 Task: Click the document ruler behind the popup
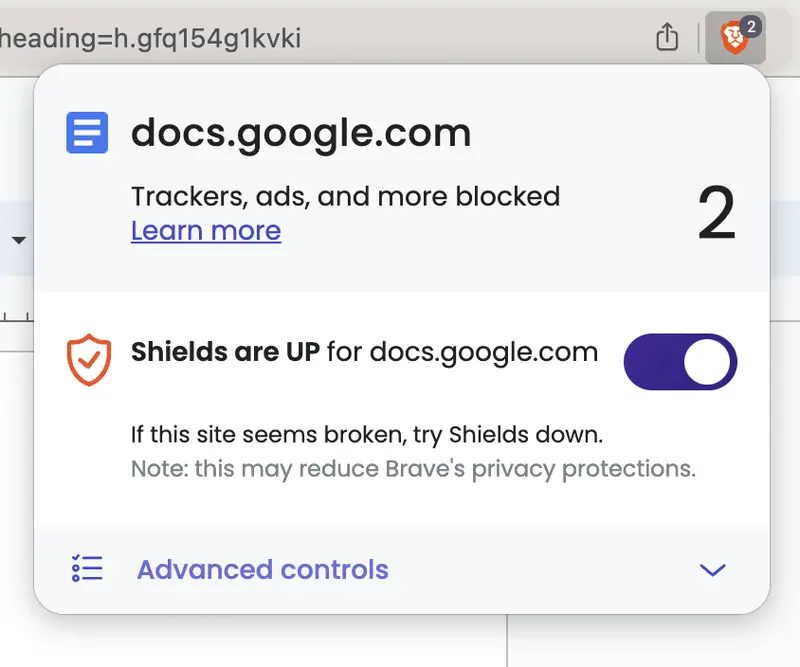(16, 318)
